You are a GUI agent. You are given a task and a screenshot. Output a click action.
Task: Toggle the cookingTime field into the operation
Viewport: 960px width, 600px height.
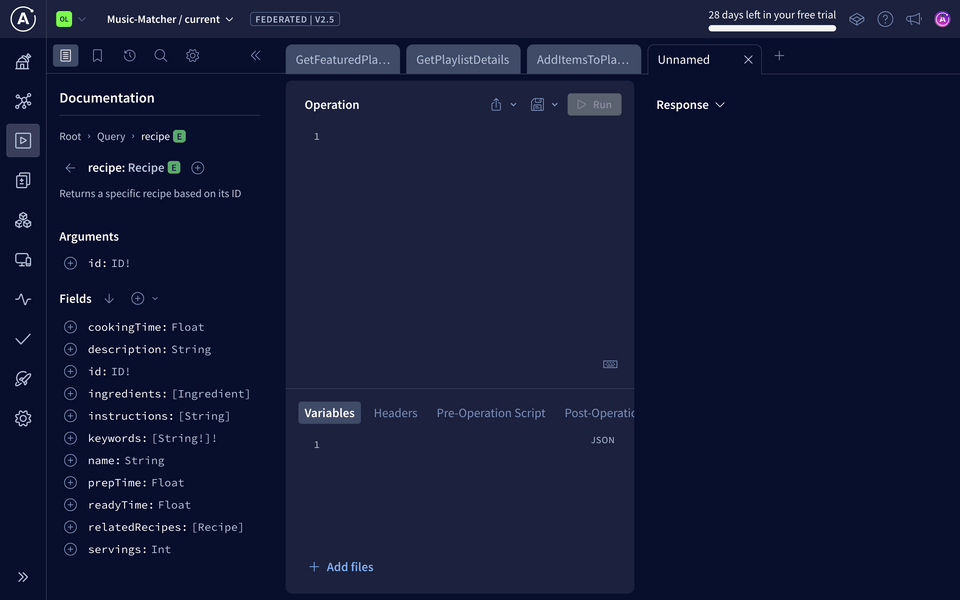(x=70, y=326)
